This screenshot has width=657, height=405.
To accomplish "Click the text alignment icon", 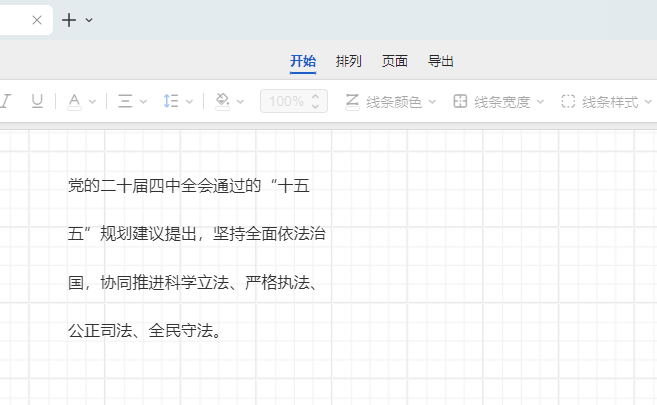I will tap(125, 101).
